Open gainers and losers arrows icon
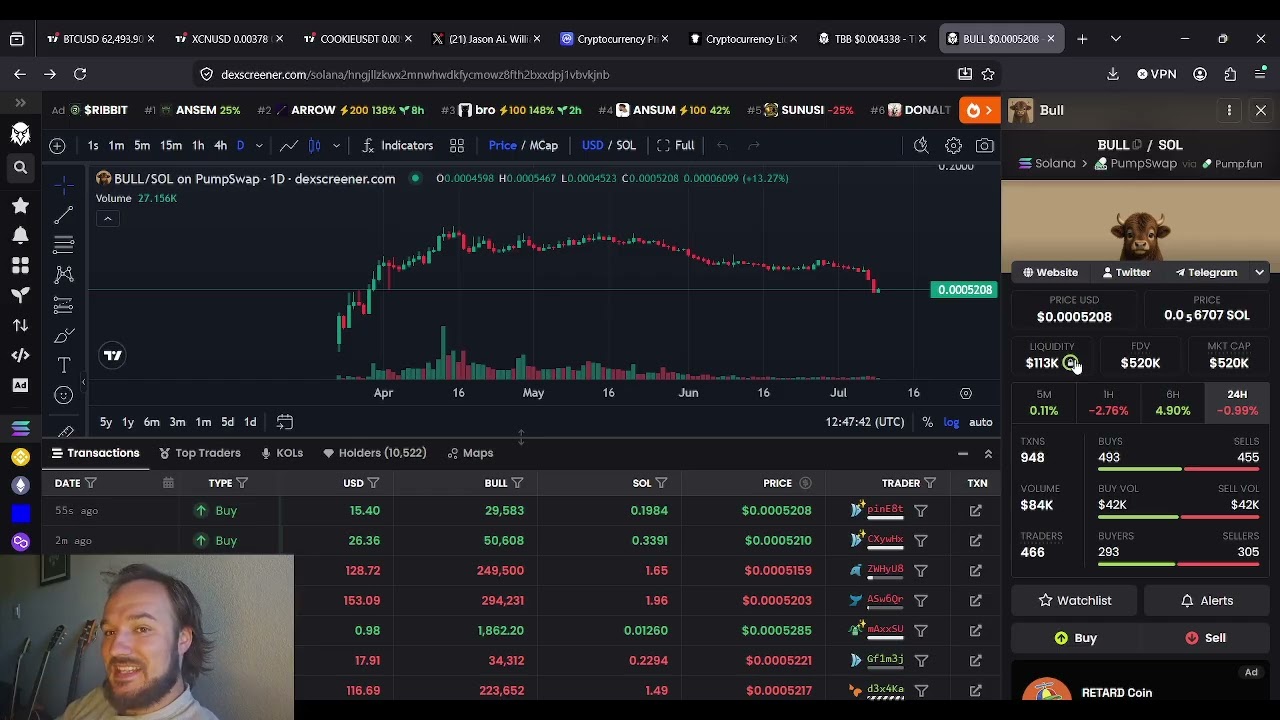This screenshot has height=720, width=1280. click(x=20, y=325)
